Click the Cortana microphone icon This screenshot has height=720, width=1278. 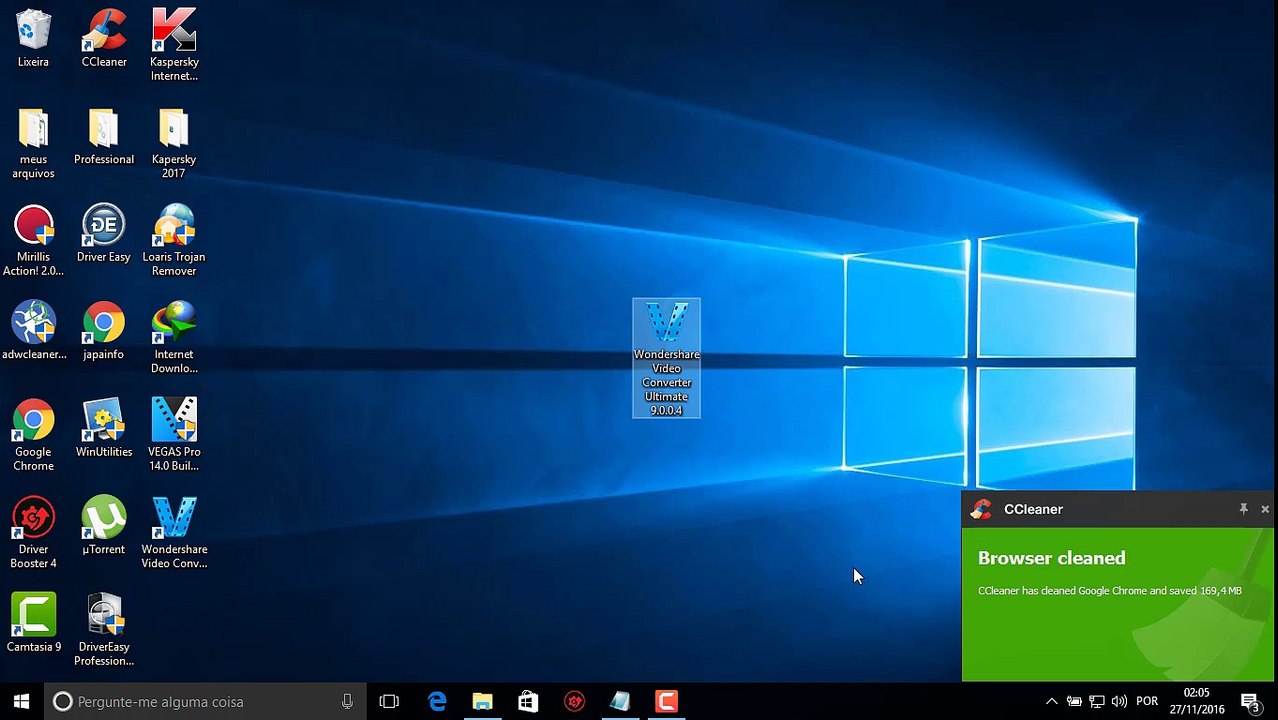click(347, 702)
